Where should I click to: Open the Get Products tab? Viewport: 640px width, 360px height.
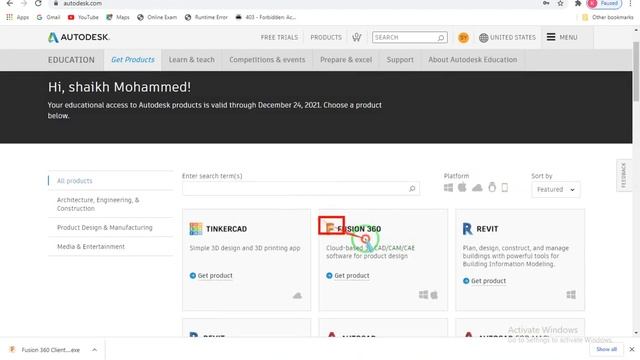(x=133, y=60)
